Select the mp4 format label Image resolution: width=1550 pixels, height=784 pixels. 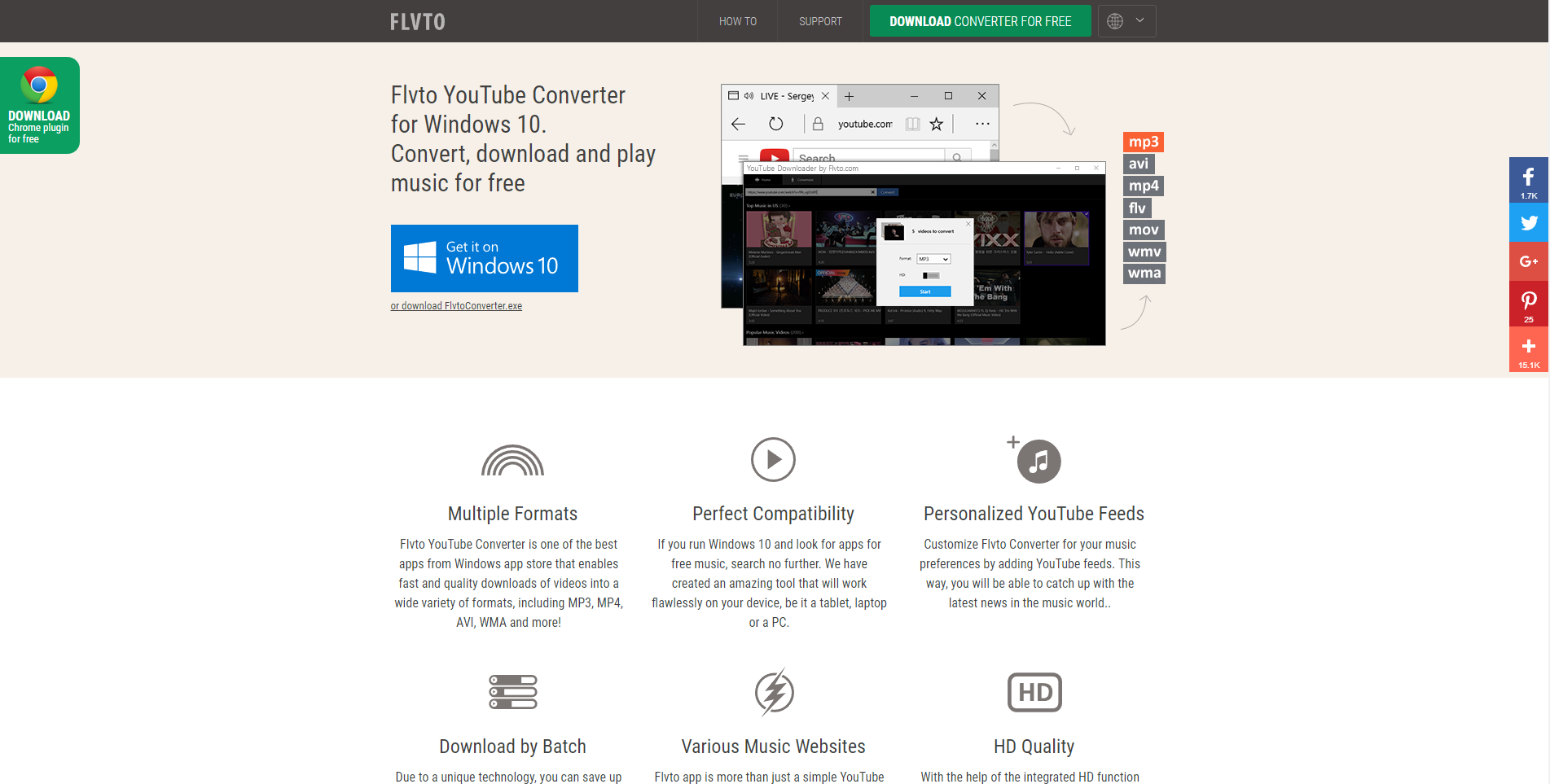(1143, 186)
